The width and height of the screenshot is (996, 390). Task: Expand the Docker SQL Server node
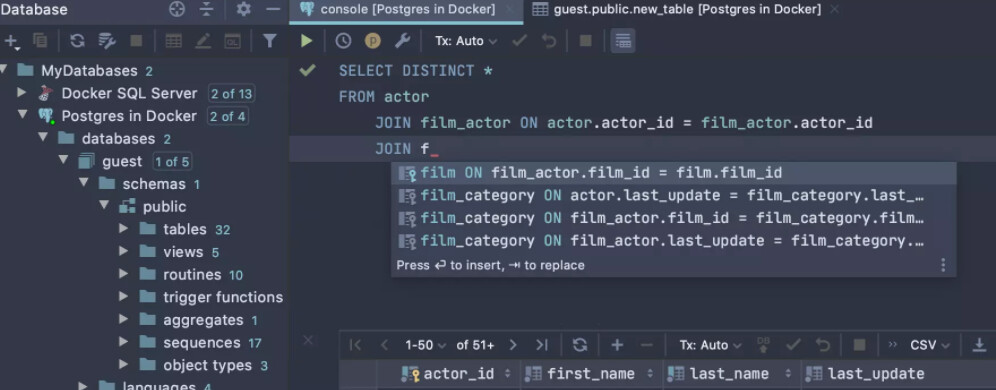tap(22, 93)
